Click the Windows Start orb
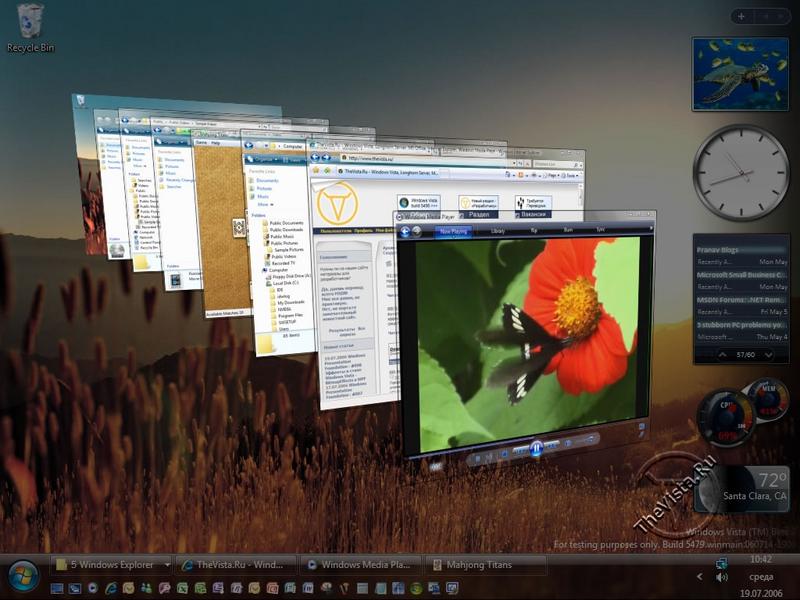 click(x=22, y=574)
